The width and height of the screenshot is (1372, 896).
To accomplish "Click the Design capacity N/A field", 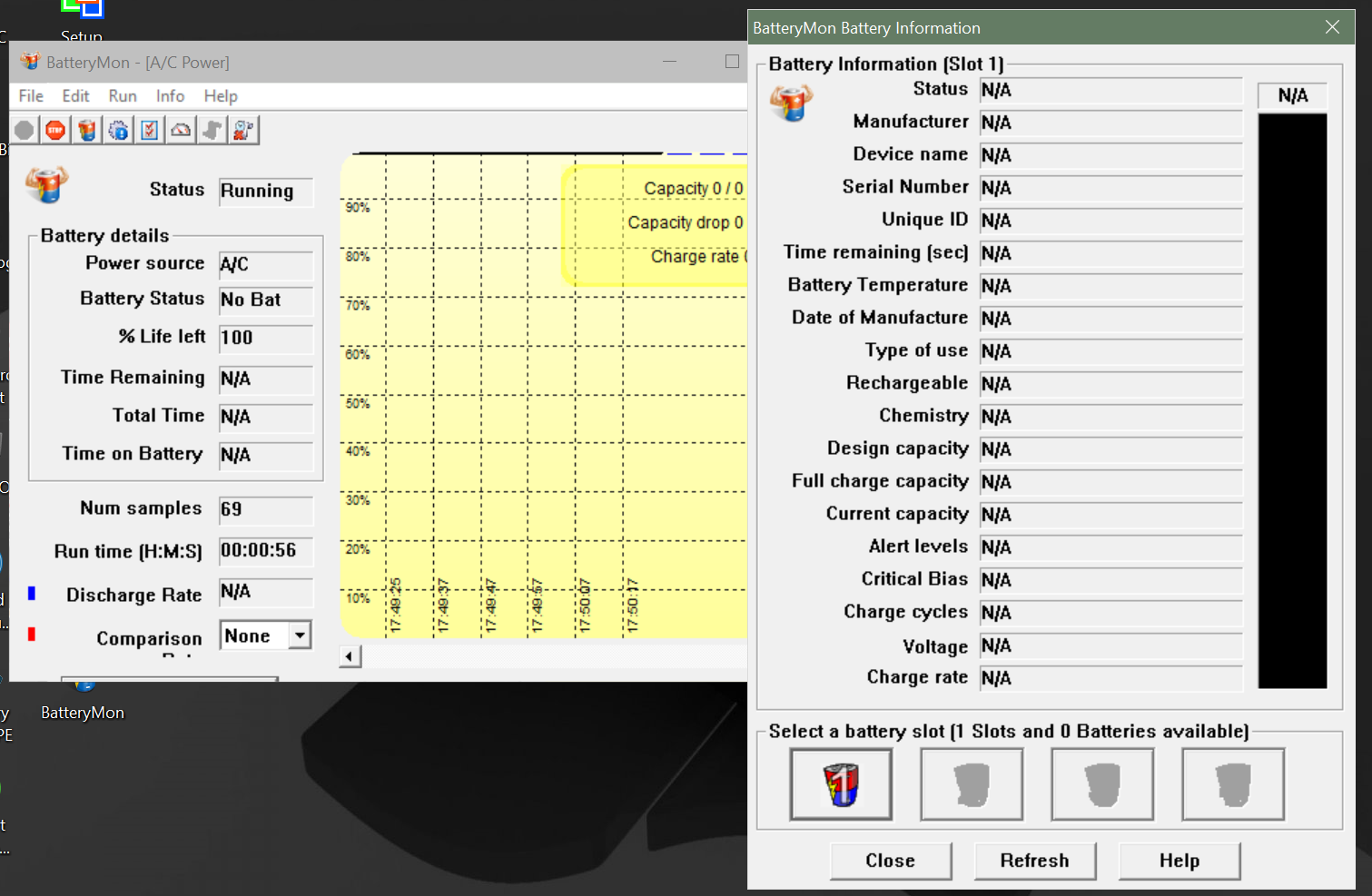I will [x=1111, y=449].
